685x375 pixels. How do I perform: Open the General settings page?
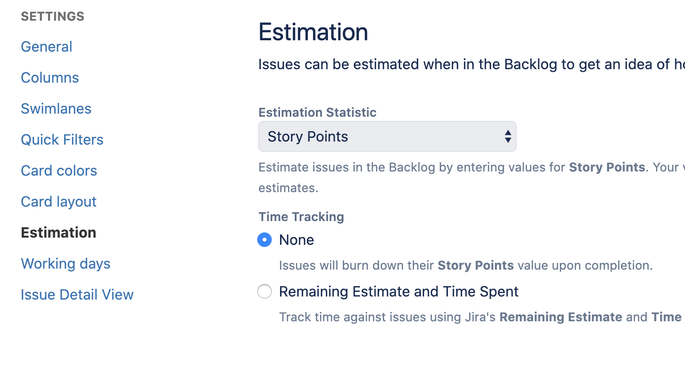pos(46,47)
